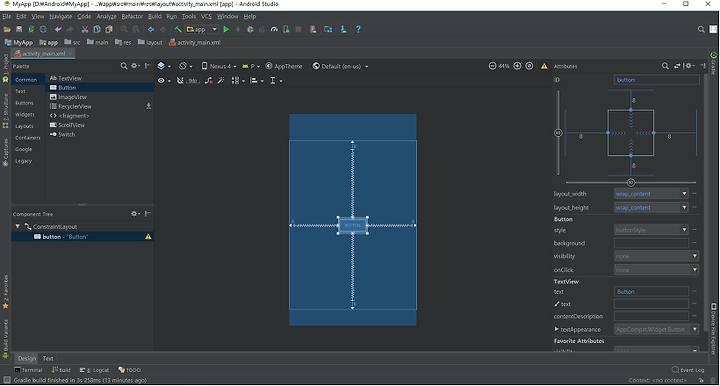Click the Paste icon in toolbar
This screenshot has height=386, width=720.
(109, 29)
